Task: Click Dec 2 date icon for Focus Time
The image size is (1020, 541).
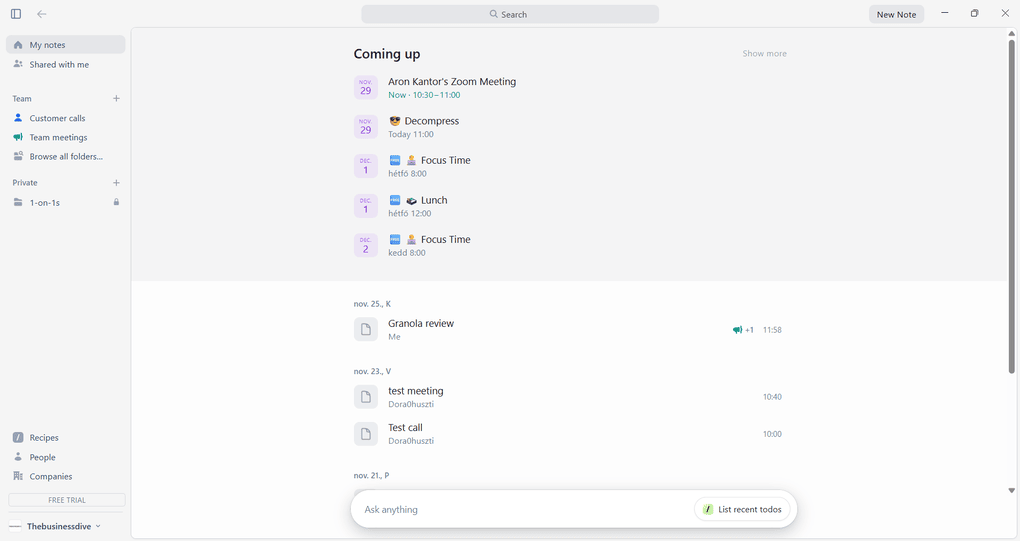Action: point(366,245)
